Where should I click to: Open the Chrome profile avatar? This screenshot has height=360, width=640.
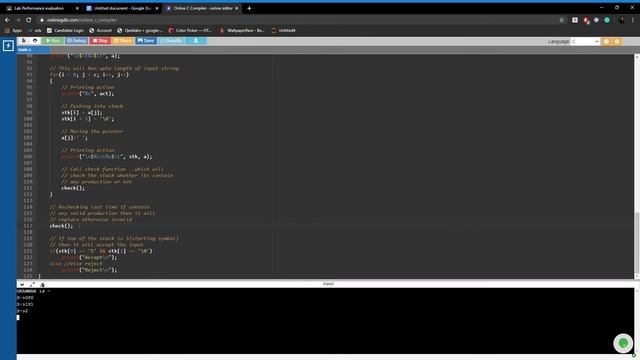(x=621, y=20)
